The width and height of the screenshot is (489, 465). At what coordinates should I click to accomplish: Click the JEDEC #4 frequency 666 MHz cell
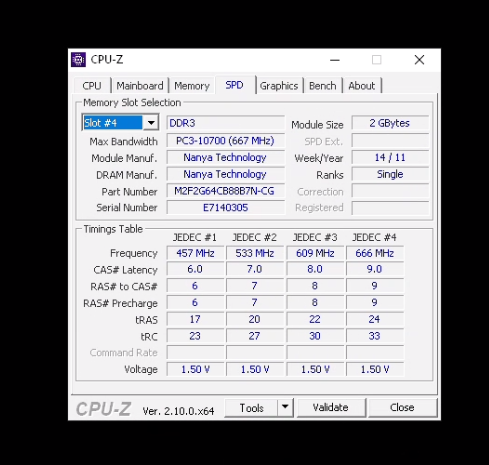click(x=375, y=253)
